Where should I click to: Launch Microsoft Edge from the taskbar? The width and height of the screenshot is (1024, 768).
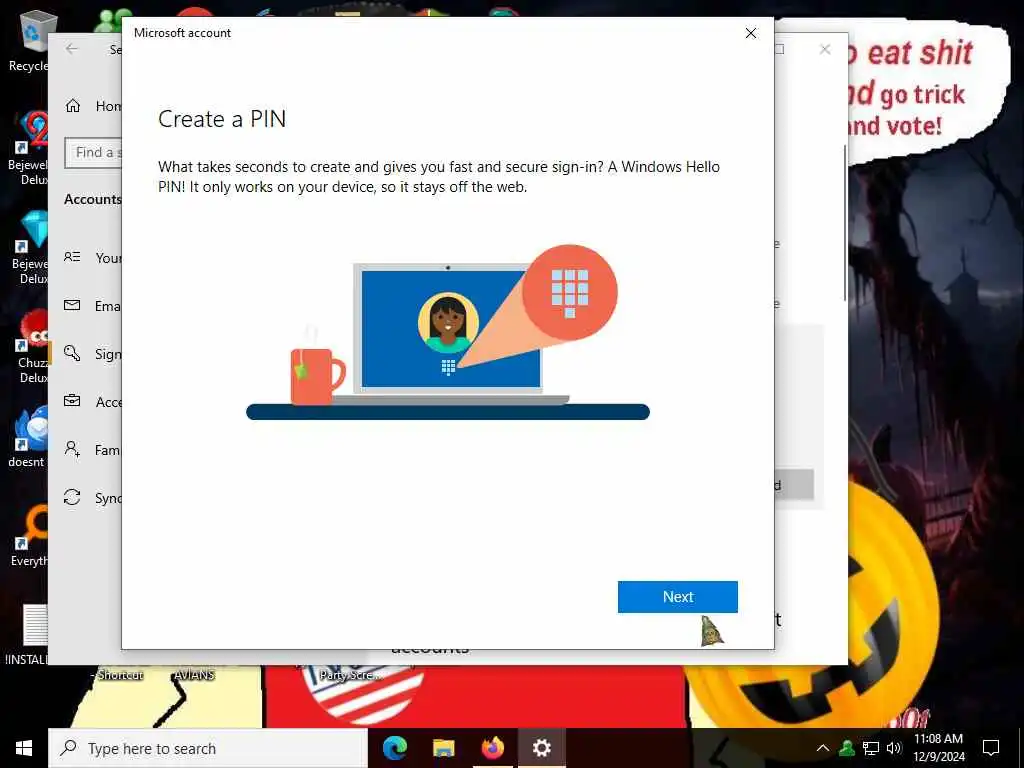pos(394,748)
